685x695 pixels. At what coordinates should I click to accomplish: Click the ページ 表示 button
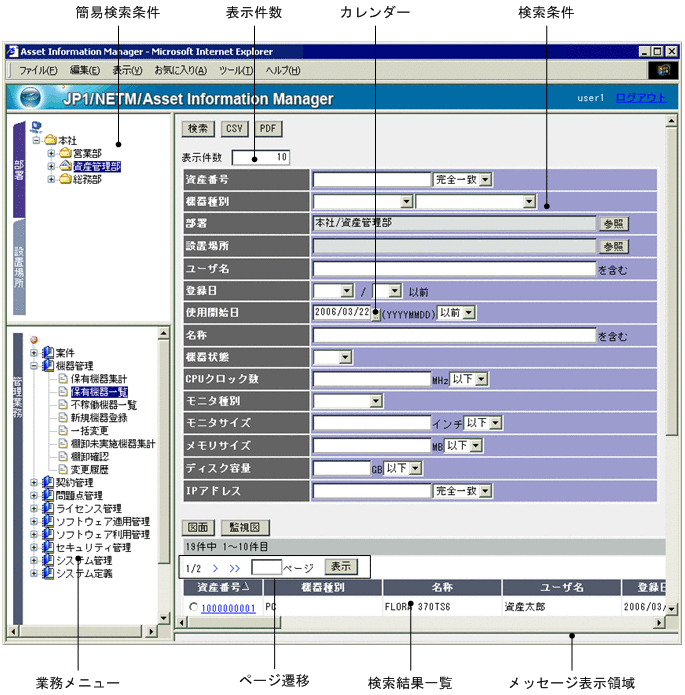point(341,566)
